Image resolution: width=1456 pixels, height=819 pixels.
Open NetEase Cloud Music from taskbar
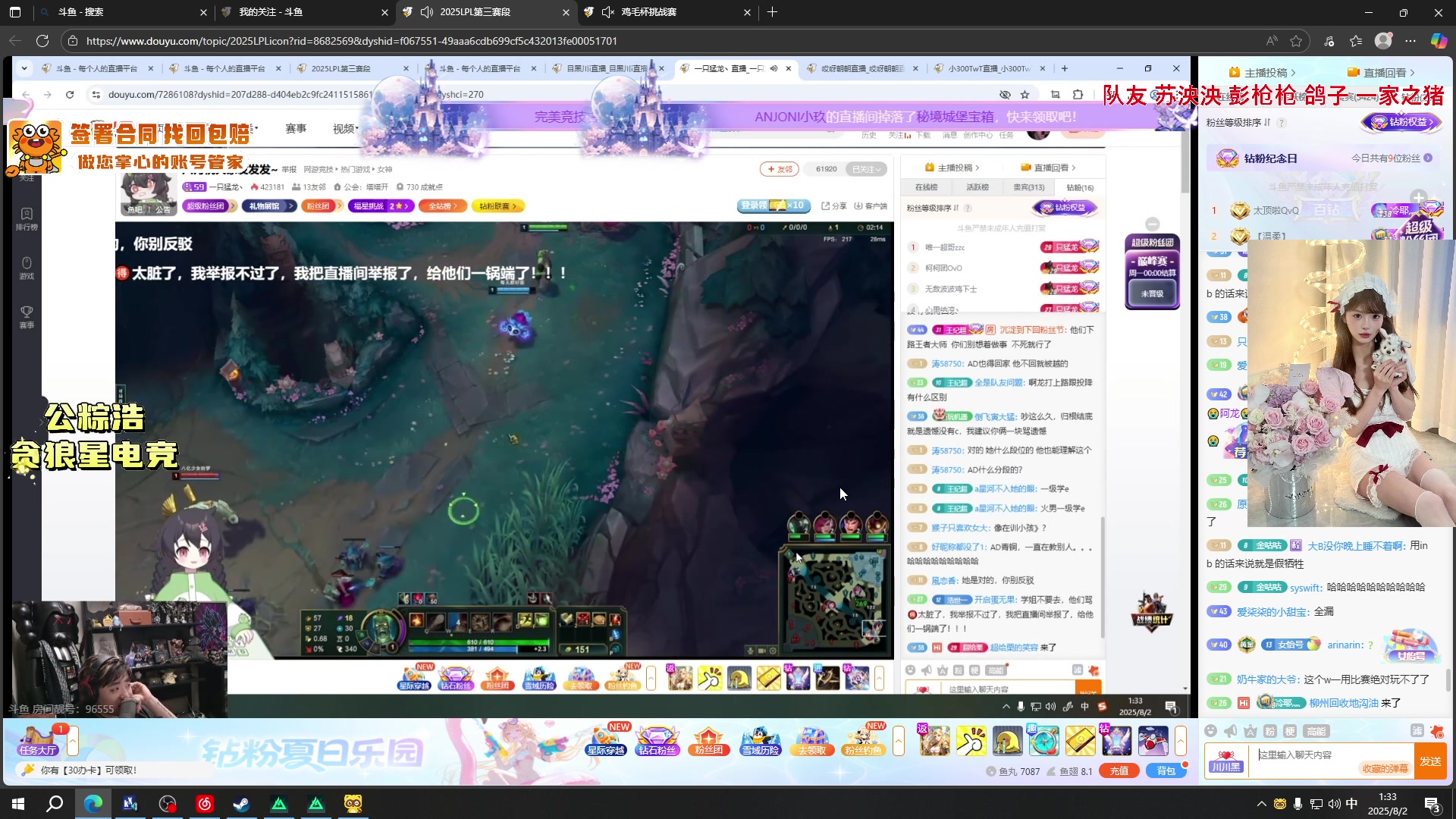(205, 804)
